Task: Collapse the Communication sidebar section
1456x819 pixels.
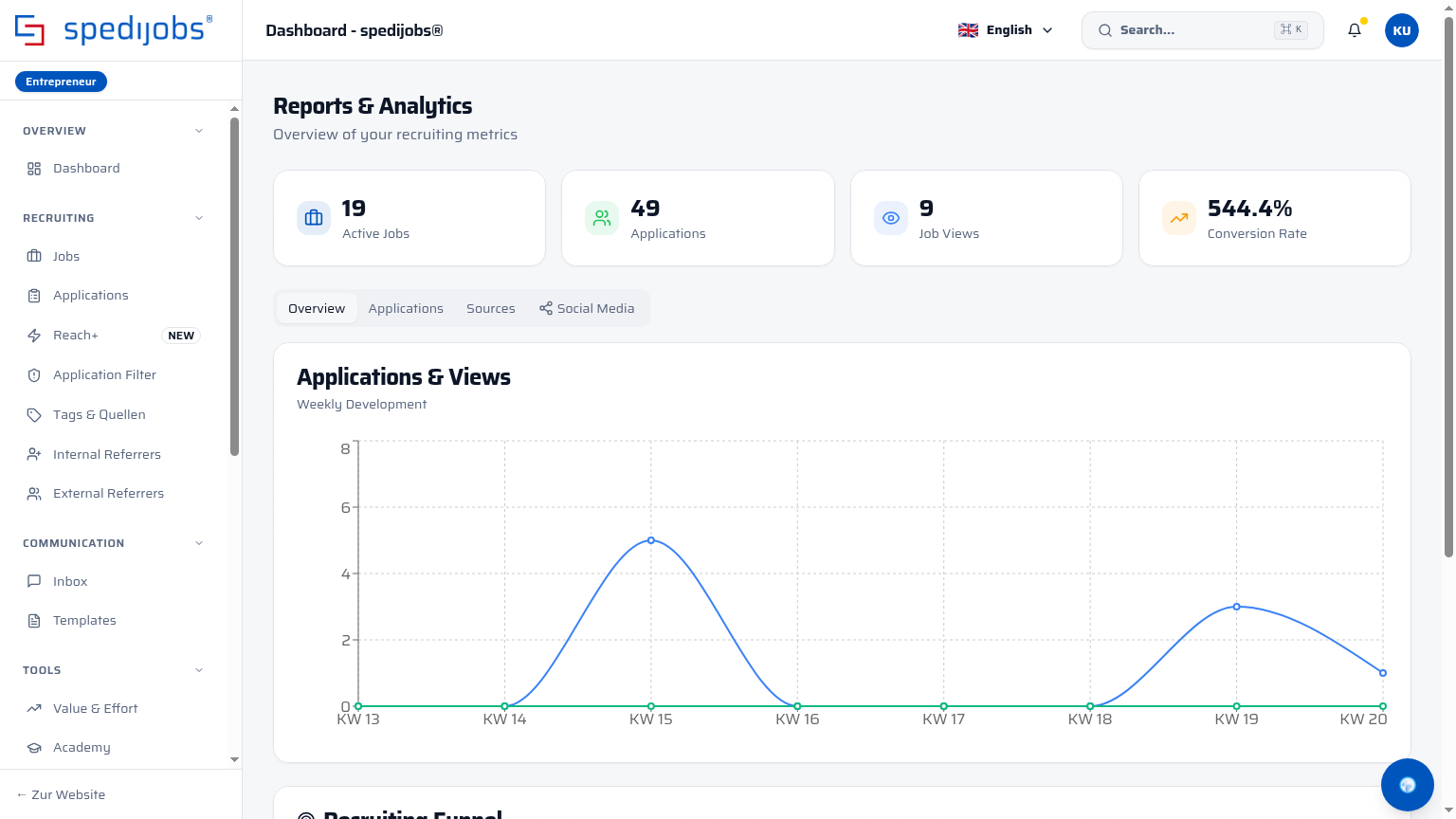Action: point(199,543)
